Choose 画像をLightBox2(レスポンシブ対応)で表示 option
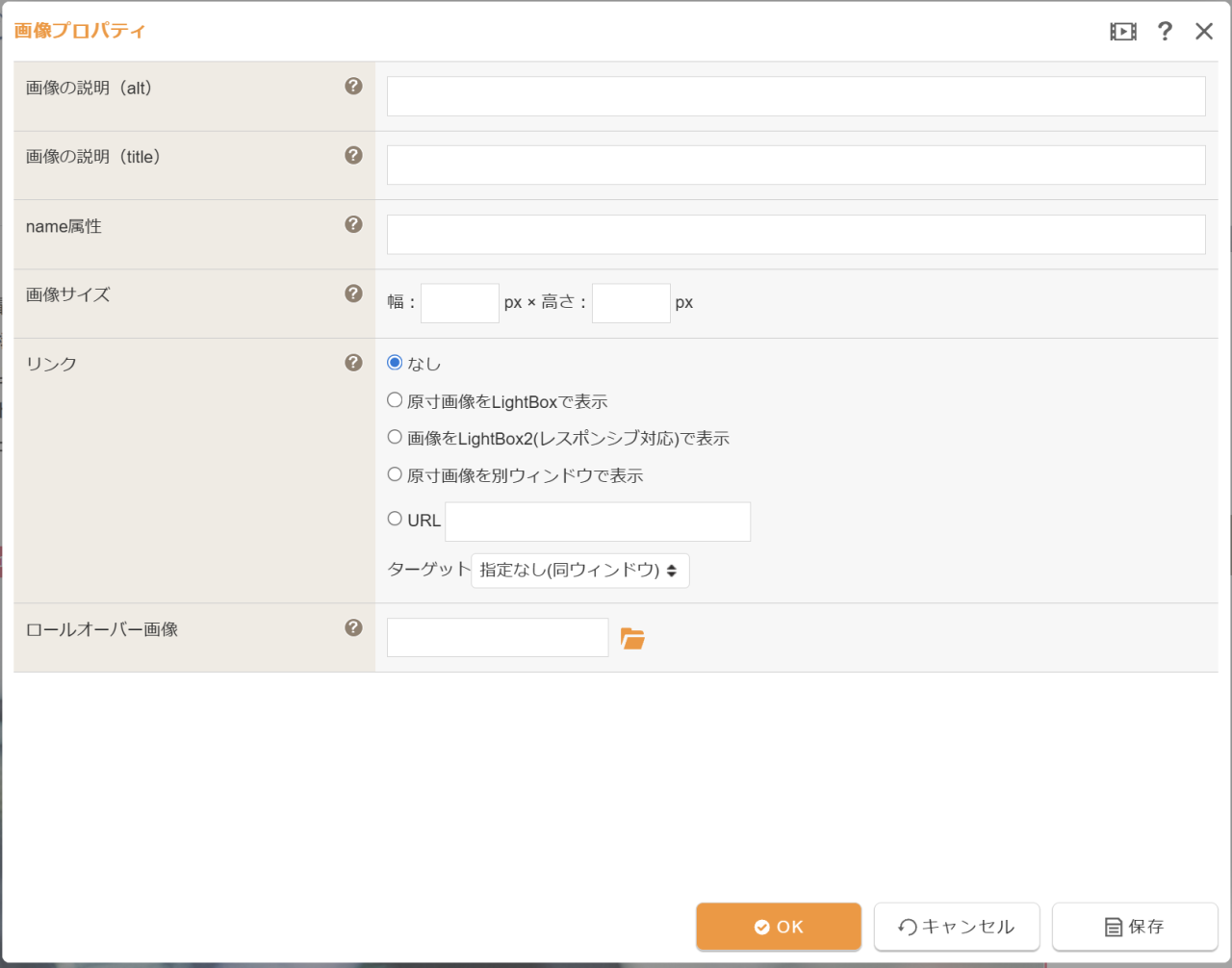The height and width of the screenshot is (968, 1232). [395, 437]
